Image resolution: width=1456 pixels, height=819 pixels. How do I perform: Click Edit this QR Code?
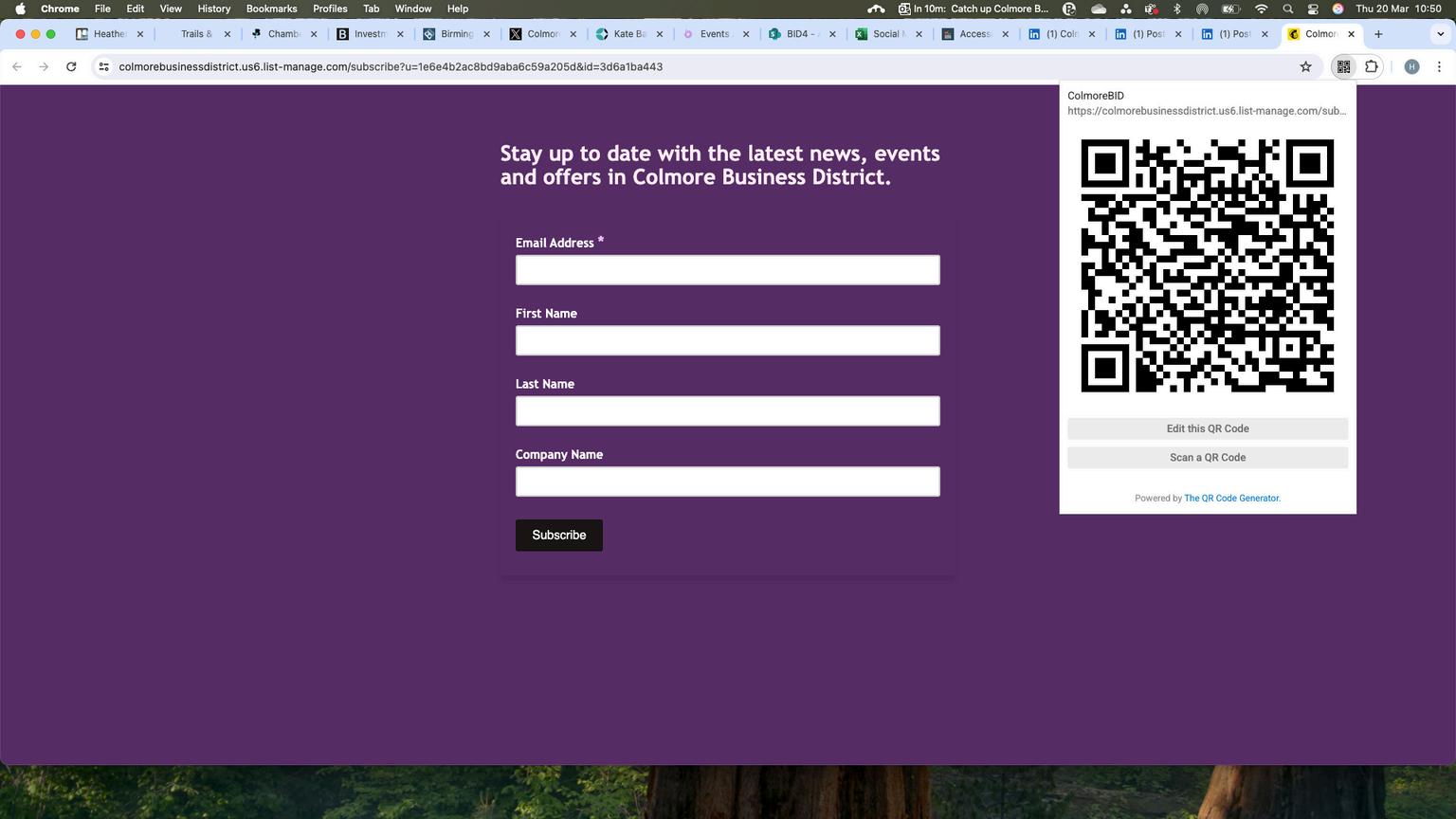pos(1208,428)
